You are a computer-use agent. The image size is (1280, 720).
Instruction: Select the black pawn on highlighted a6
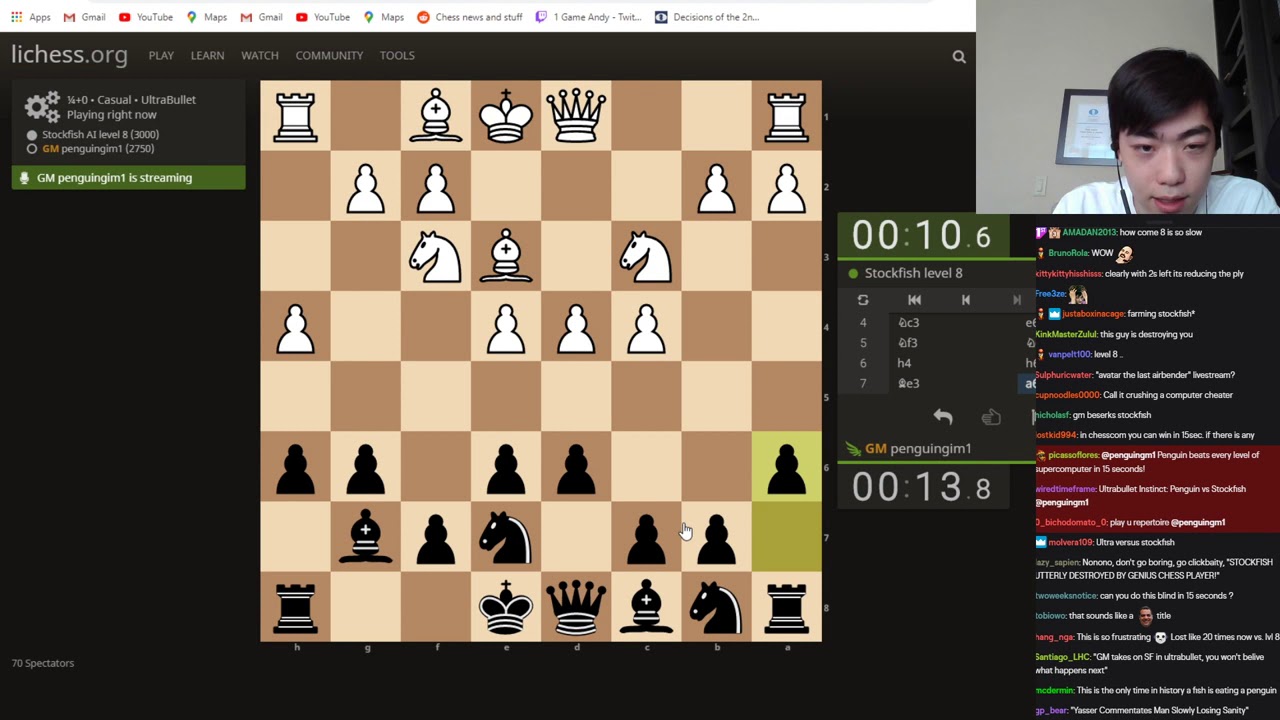786,466
